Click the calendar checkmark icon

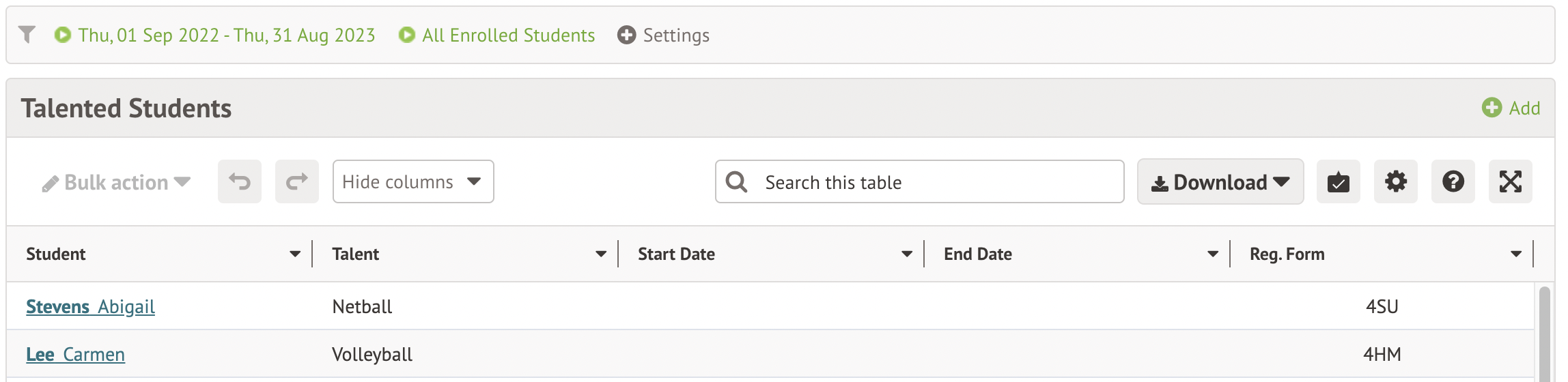coord(1338,181)
